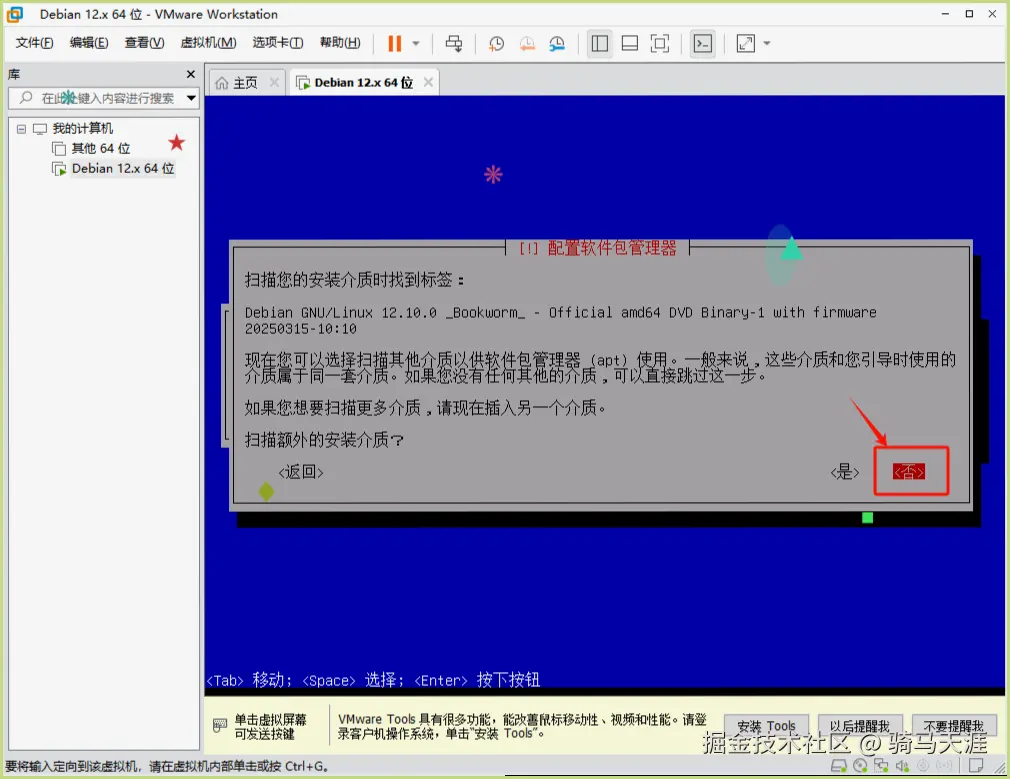
Task: Click the VM icon beside 其他 64 位
Action: [x=59, y=149]
